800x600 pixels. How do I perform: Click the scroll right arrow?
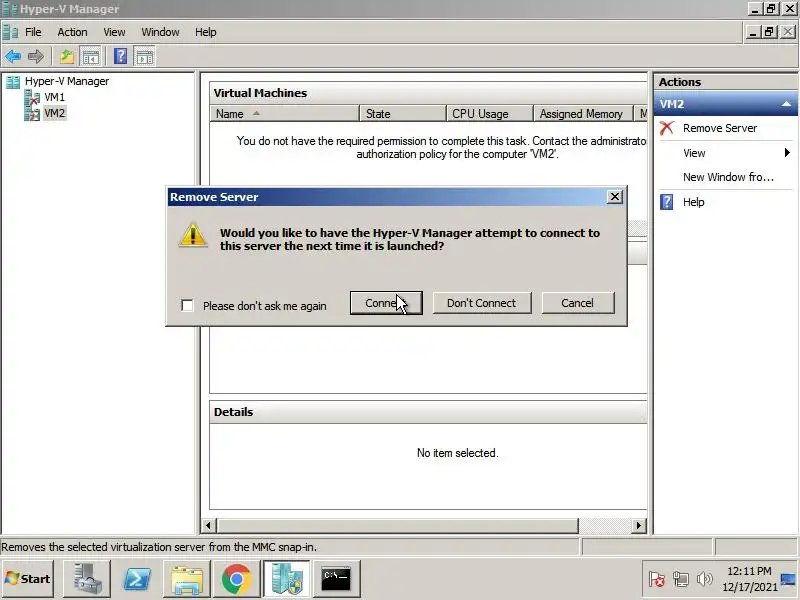point(638,526)
